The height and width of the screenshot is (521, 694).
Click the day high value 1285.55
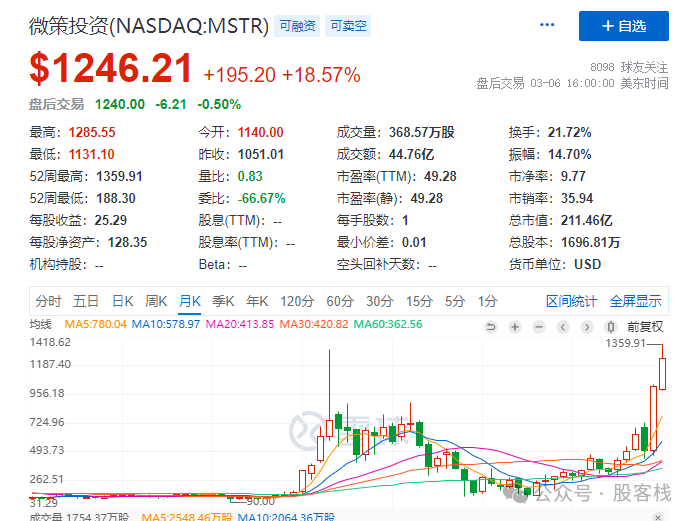click(92, 132)
